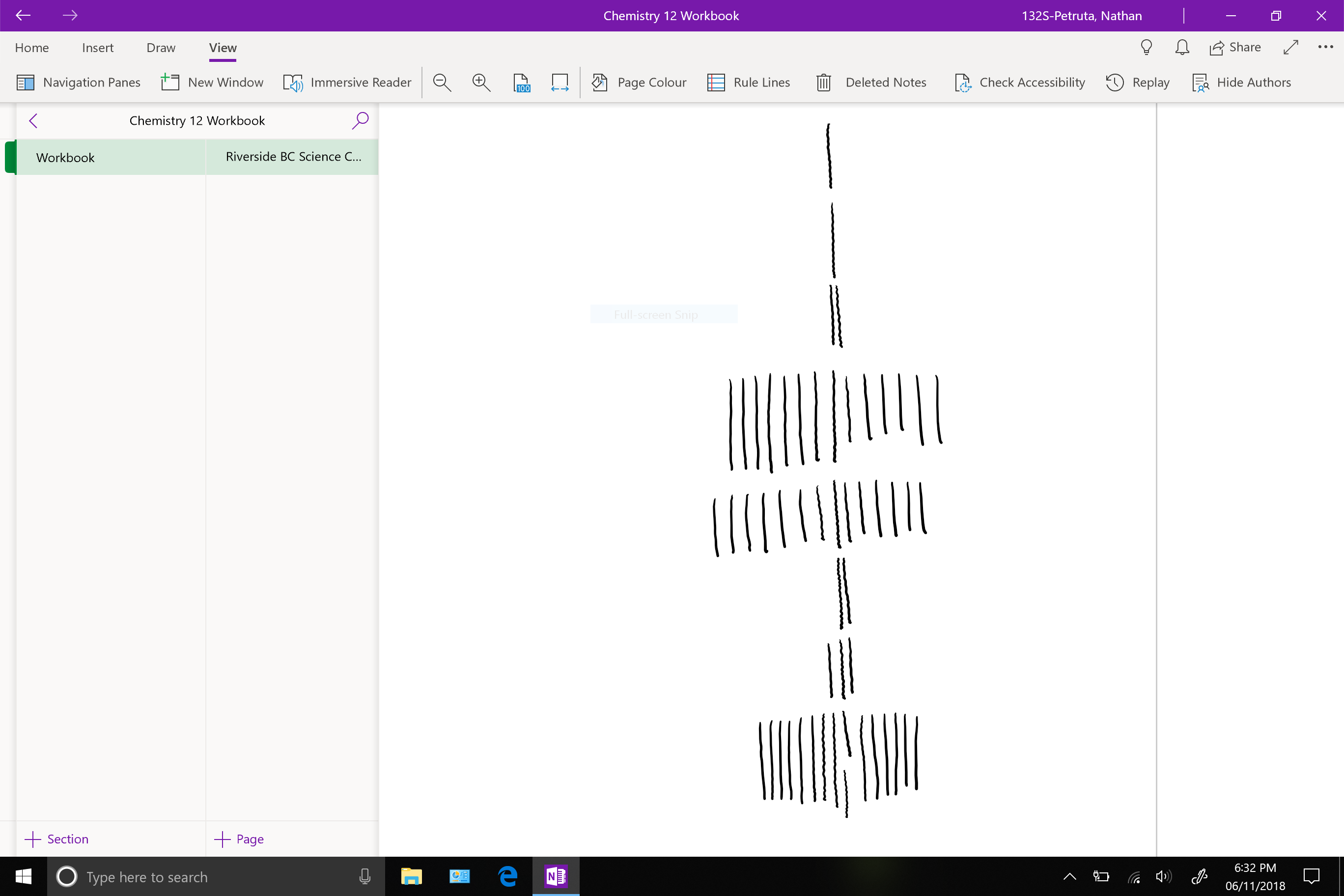Add a new Section
The height and width of the screenshot is (896, 1344).
(x=56, y=839)
